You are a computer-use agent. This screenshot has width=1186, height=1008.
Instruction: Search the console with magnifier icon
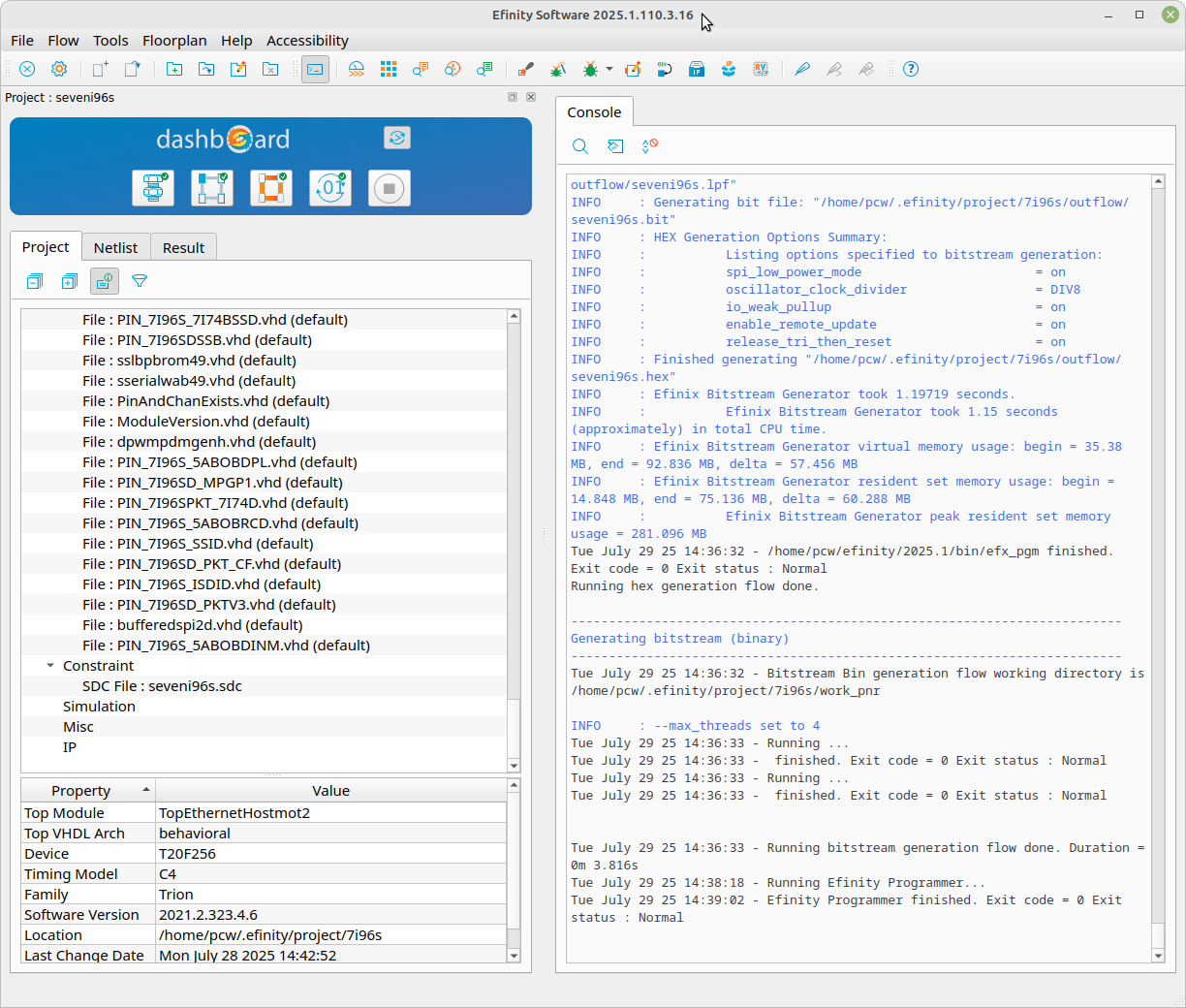point(580,146)
